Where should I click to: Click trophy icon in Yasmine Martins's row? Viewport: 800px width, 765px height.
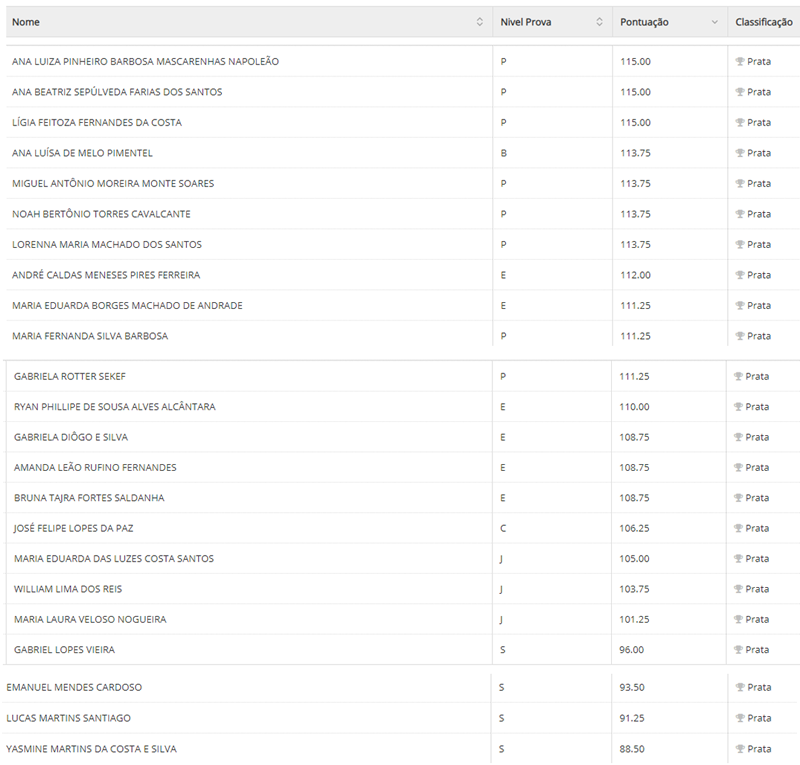click(740, 749)
